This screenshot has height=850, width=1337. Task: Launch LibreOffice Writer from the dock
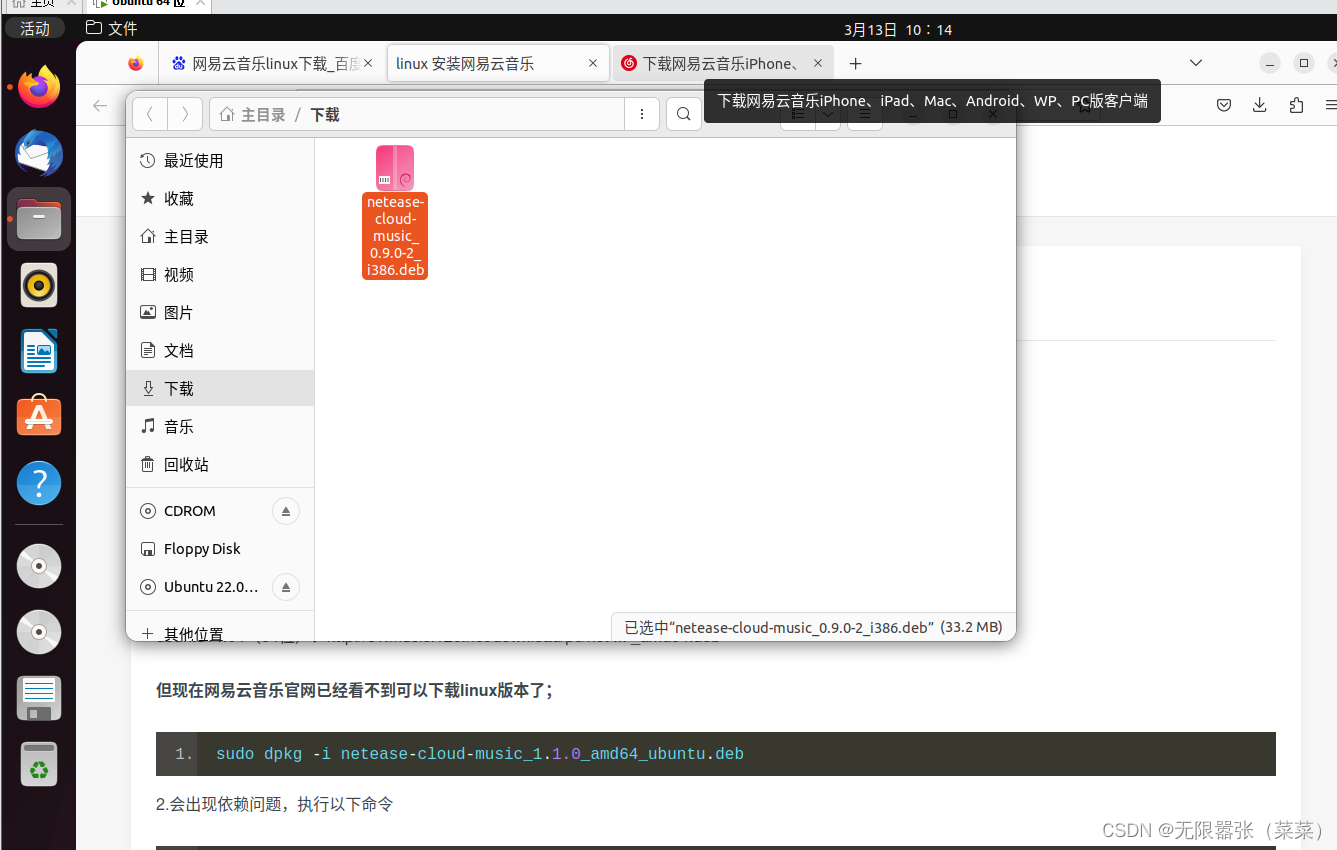(x=39, y=351)
